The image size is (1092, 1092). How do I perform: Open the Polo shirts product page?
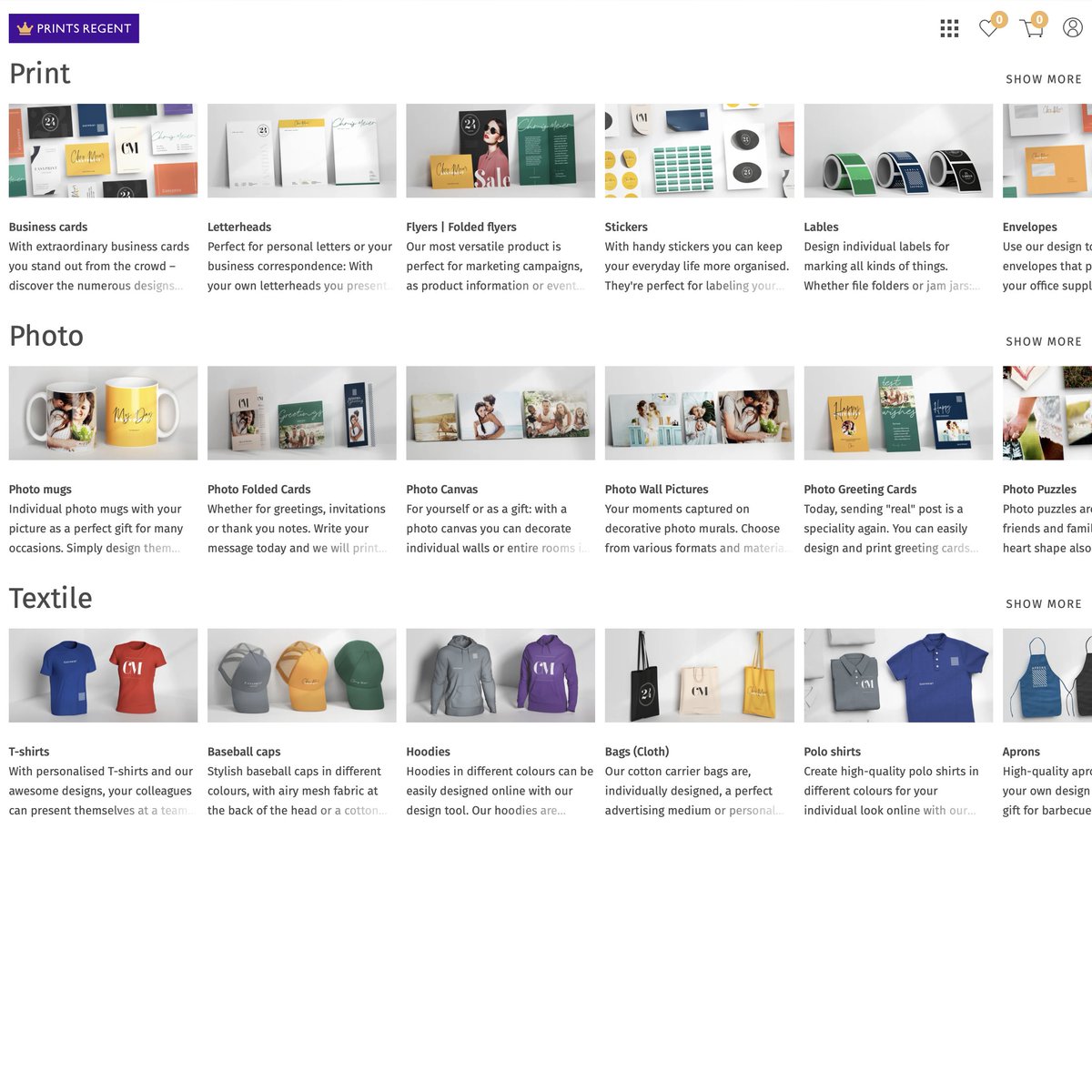898,674
